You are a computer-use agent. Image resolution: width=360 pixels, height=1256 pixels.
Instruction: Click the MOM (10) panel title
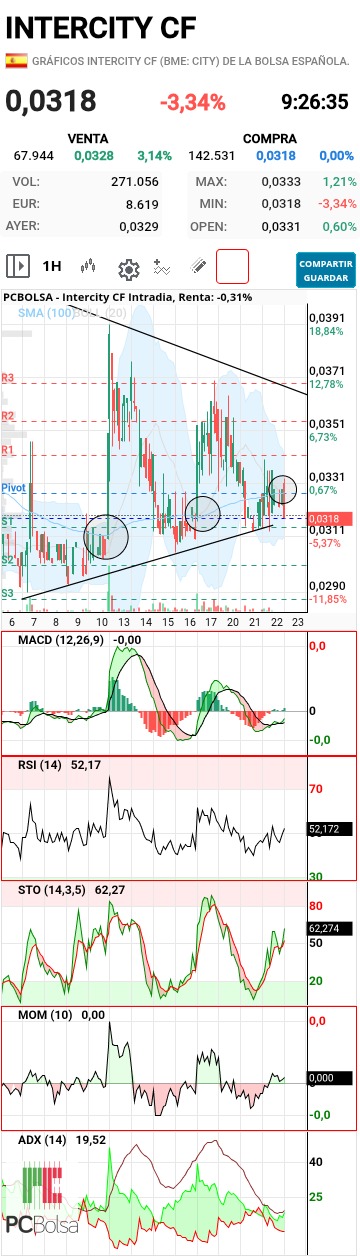coord(44,1015)
